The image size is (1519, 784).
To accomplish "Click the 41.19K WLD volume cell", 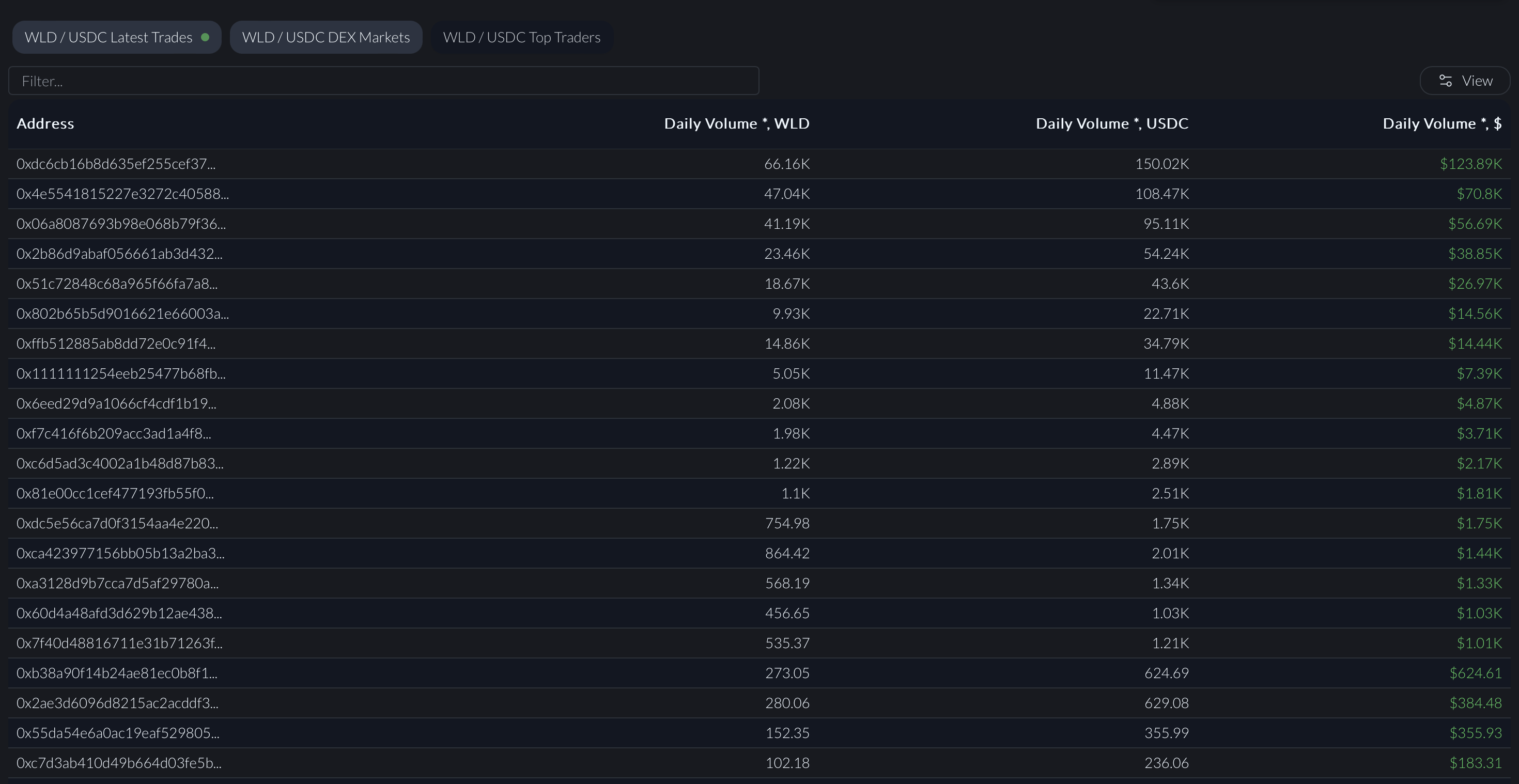I will coord(786,224).
